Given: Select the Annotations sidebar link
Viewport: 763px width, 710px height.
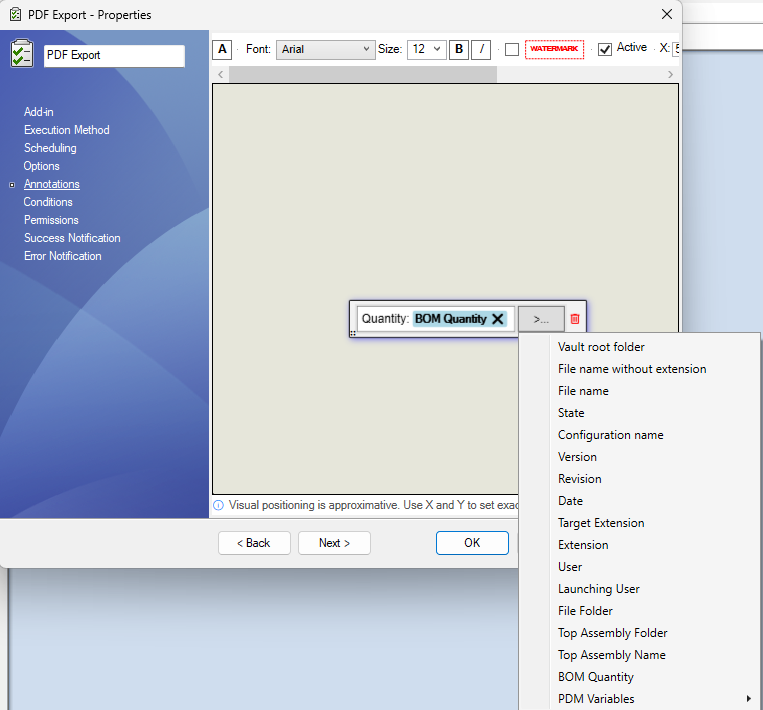Looking at the screenshot, I should (52, 184).
